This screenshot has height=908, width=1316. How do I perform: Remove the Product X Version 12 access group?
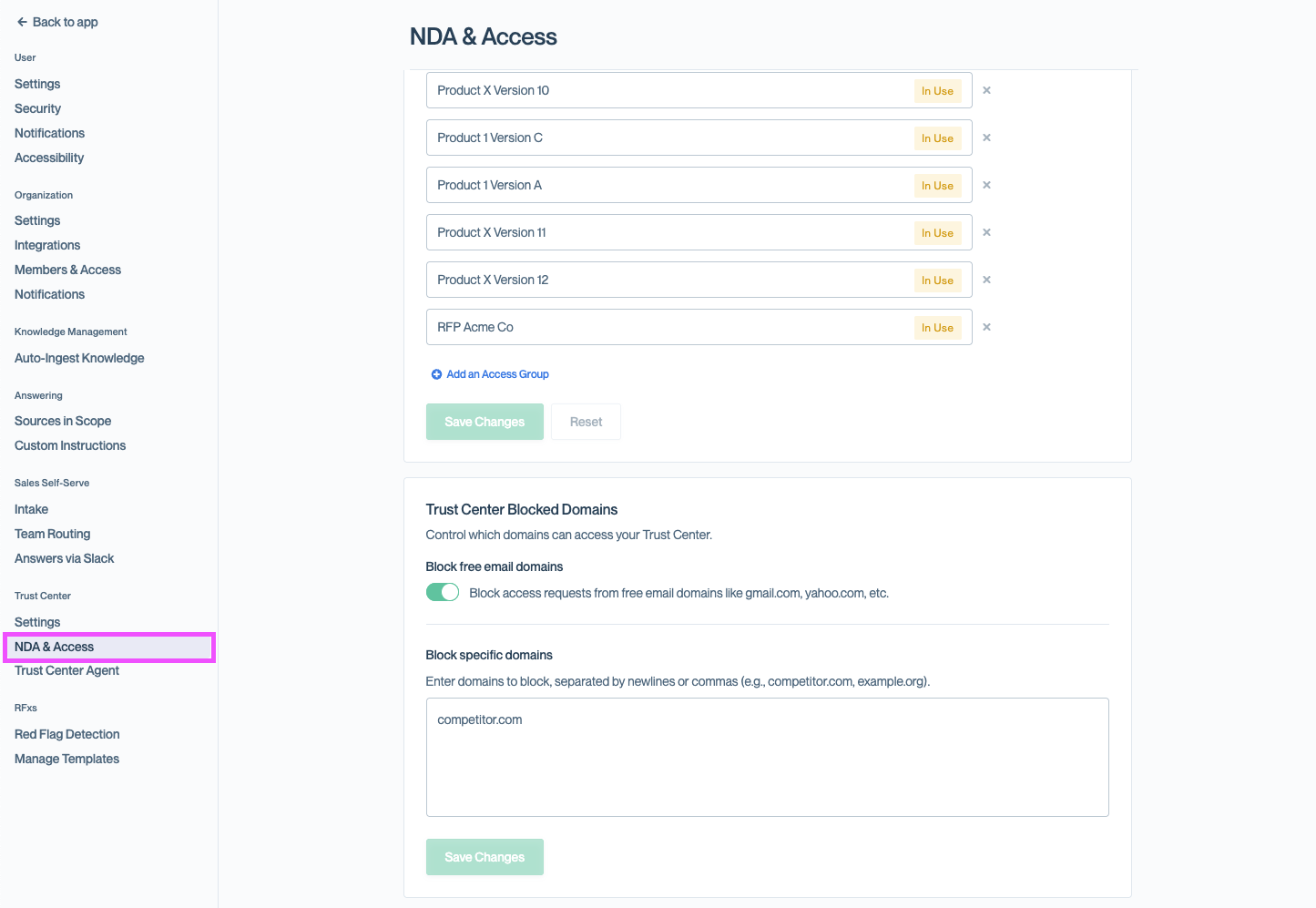986,280
